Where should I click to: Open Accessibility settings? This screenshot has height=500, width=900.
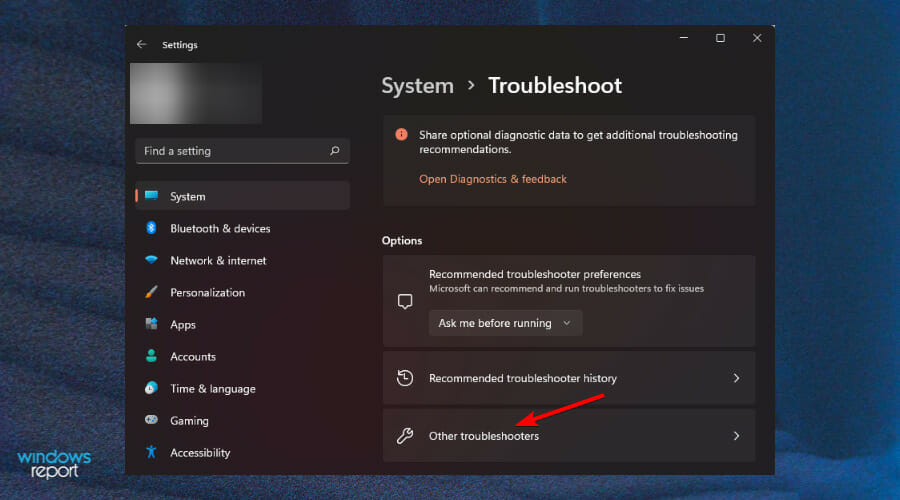coord(242,452)
